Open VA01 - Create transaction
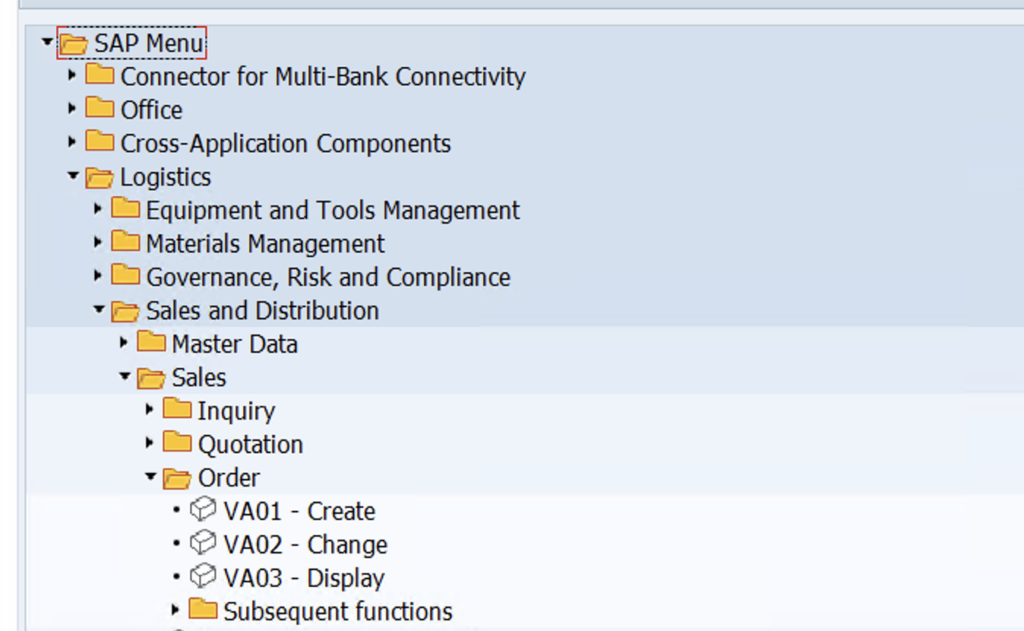Image resolution: width=1024 pixels, height=631 pixels. (299, 511)
